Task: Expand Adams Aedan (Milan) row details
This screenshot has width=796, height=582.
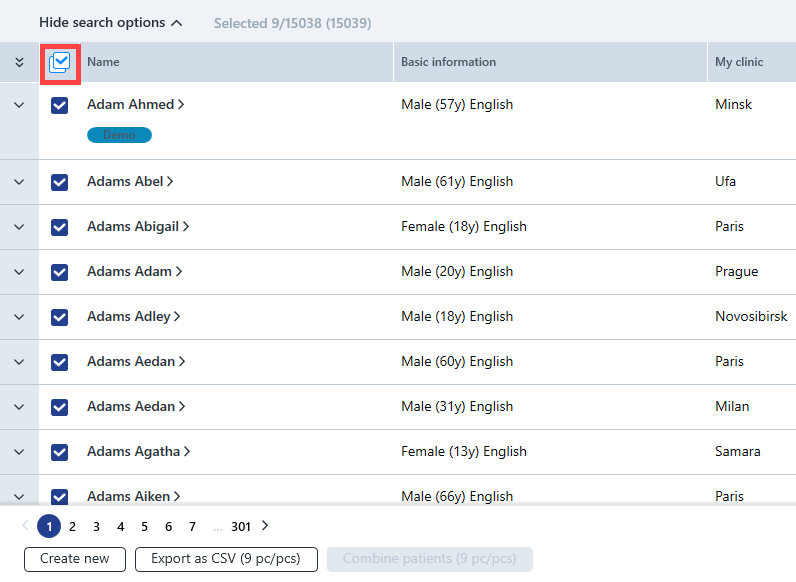Action: click(x=19, y=407)
